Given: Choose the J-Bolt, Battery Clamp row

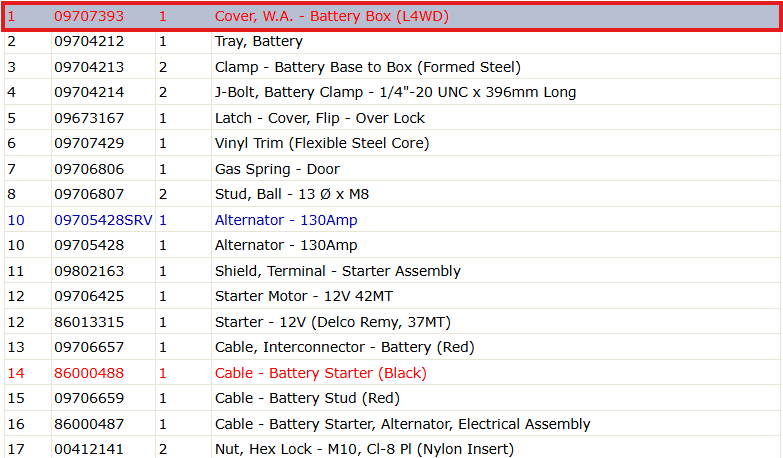Looking at the screenshot, I should 392,92.
